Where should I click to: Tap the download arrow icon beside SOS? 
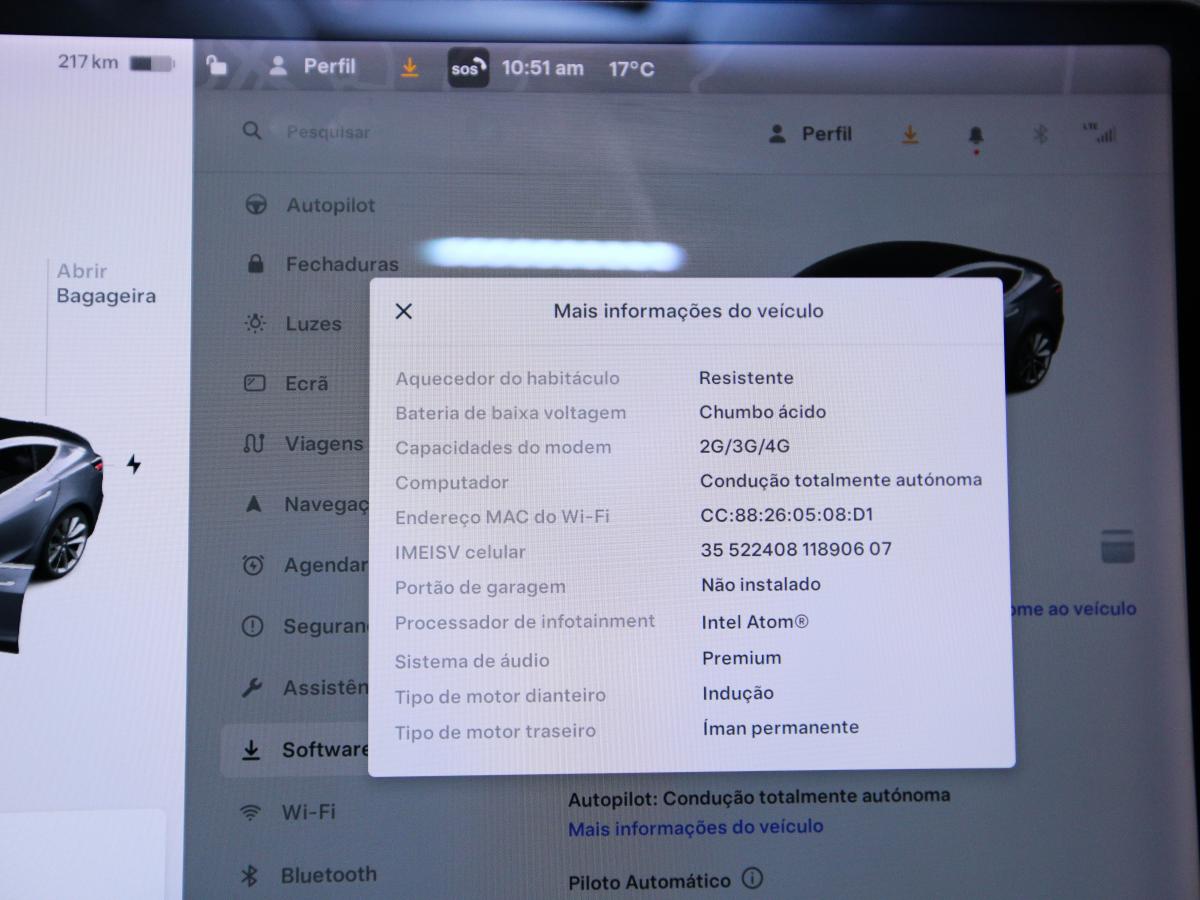click(410, 67)
